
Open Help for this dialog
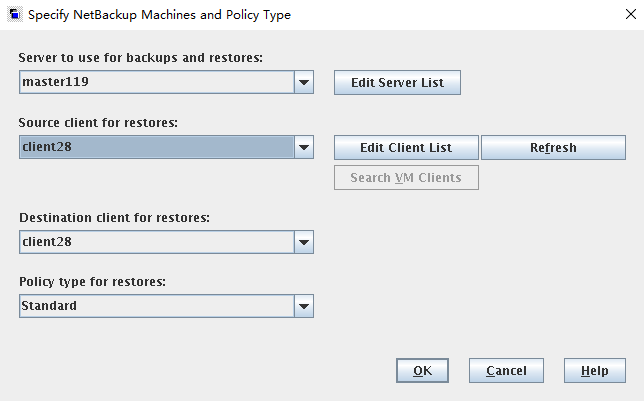[x=594, y=371]
